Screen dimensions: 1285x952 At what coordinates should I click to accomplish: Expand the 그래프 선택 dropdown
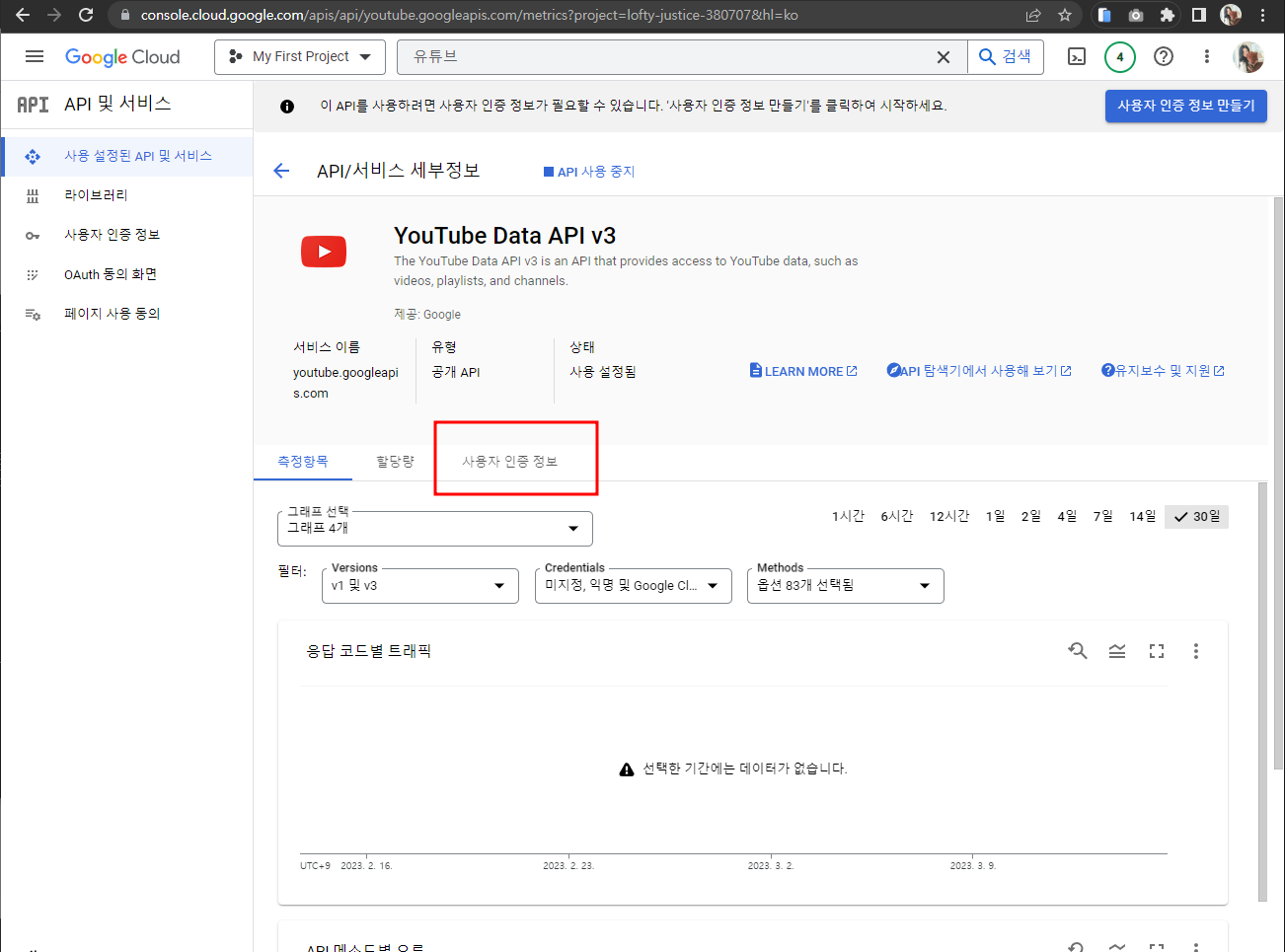coord(435,528)
